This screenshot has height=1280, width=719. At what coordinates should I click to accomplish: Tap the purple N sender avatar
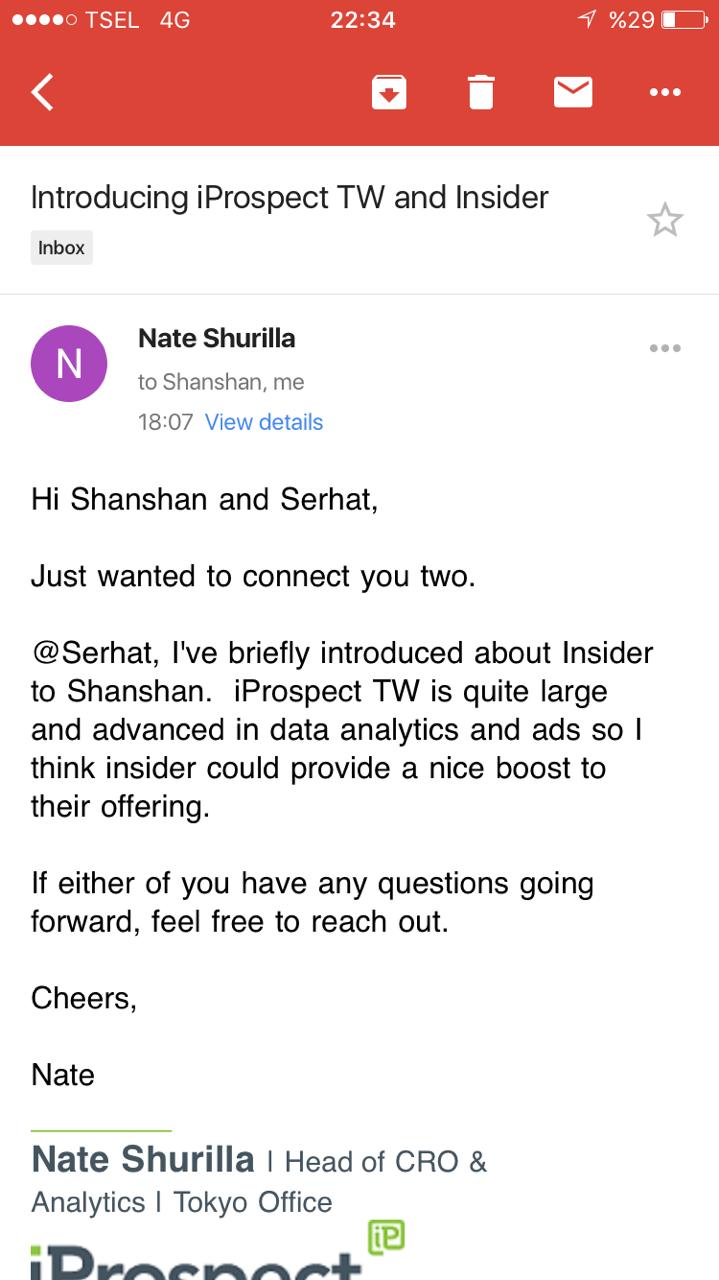[69, 364]
